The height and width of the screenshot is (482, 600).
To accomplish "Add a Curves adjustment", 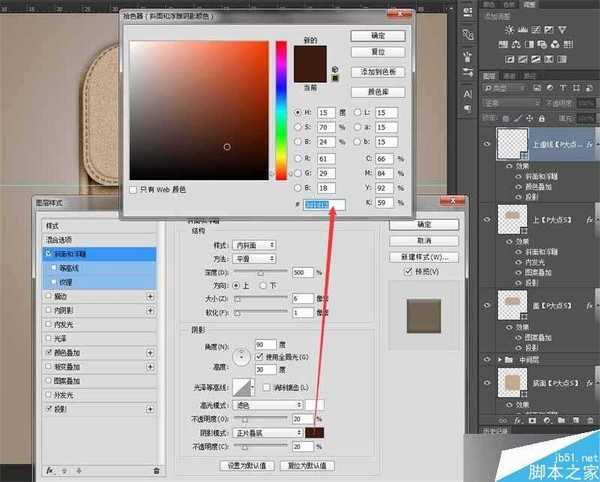I will pos(536,30).
